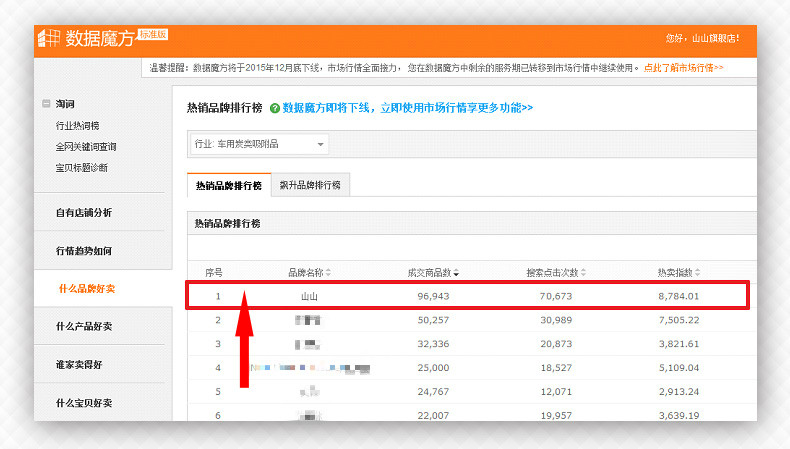Click the 5,109.04 cell
The image size is (790, 449).
679,368
